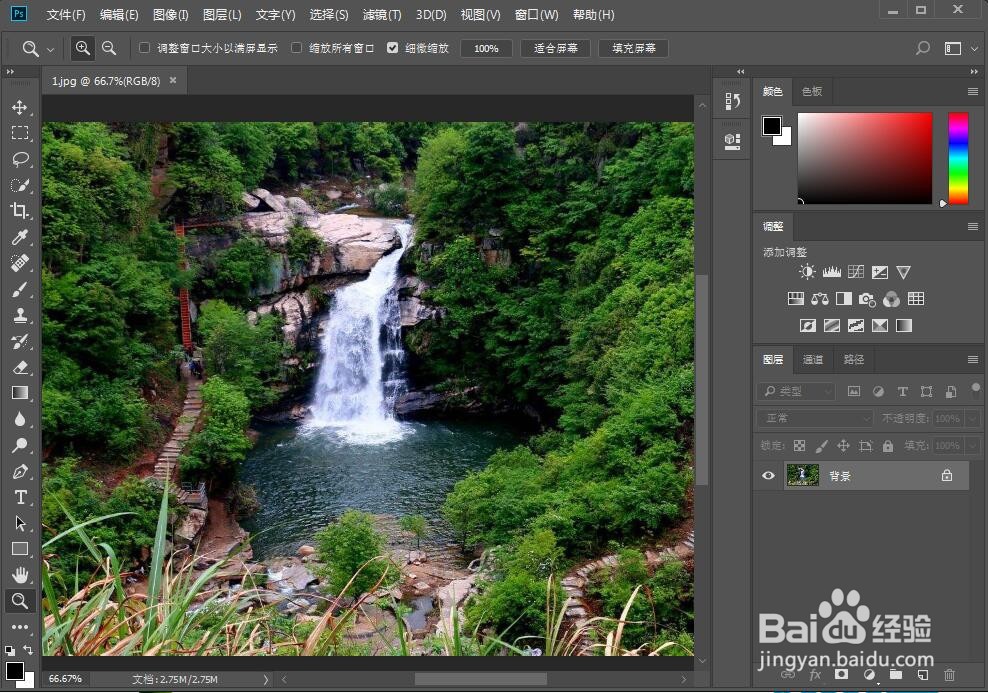Open the 图像(I) menu

[x=171, y=14]
